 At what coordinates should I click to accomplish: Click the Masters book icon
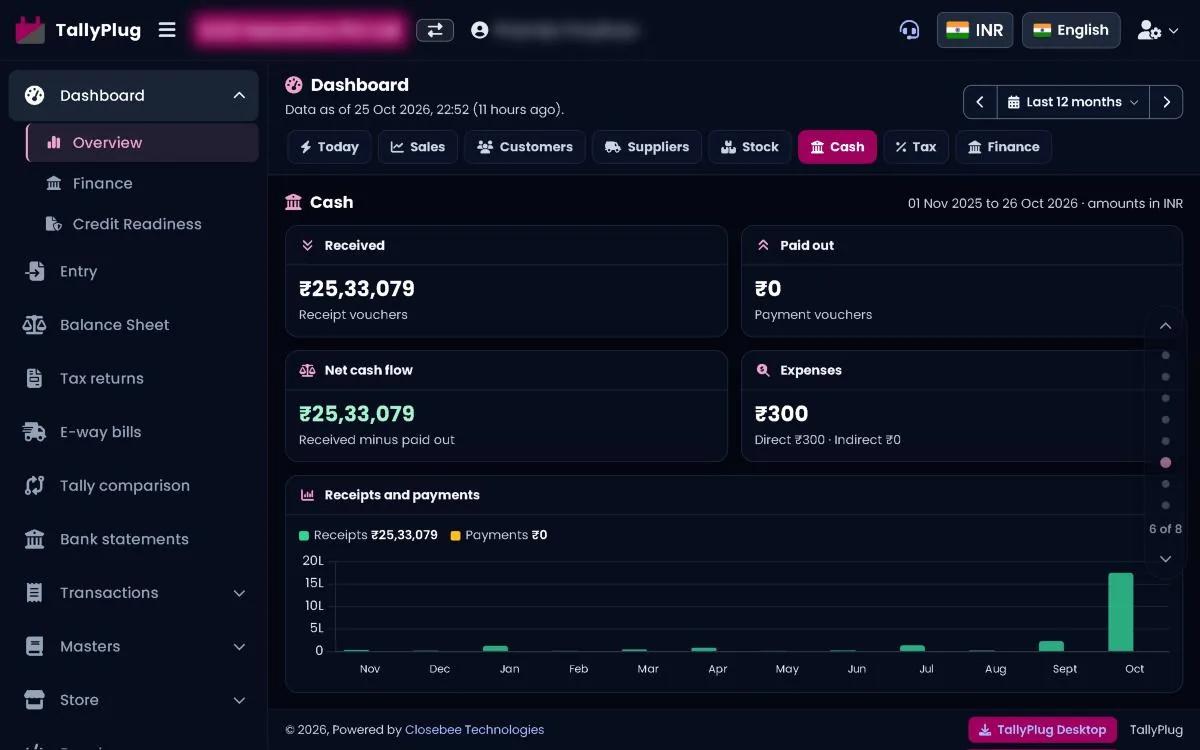tap(35, 647)
